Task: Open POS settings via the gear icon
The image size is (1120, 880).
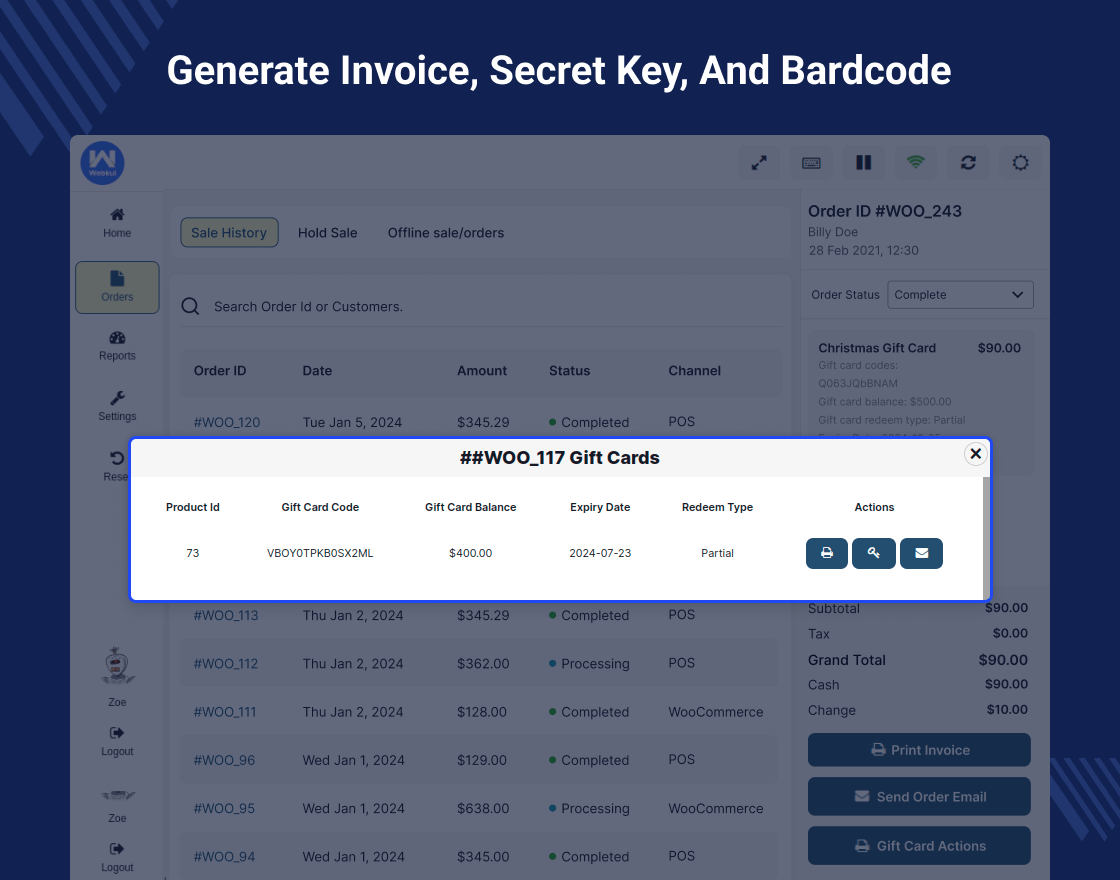Action: click(1019, 162)
